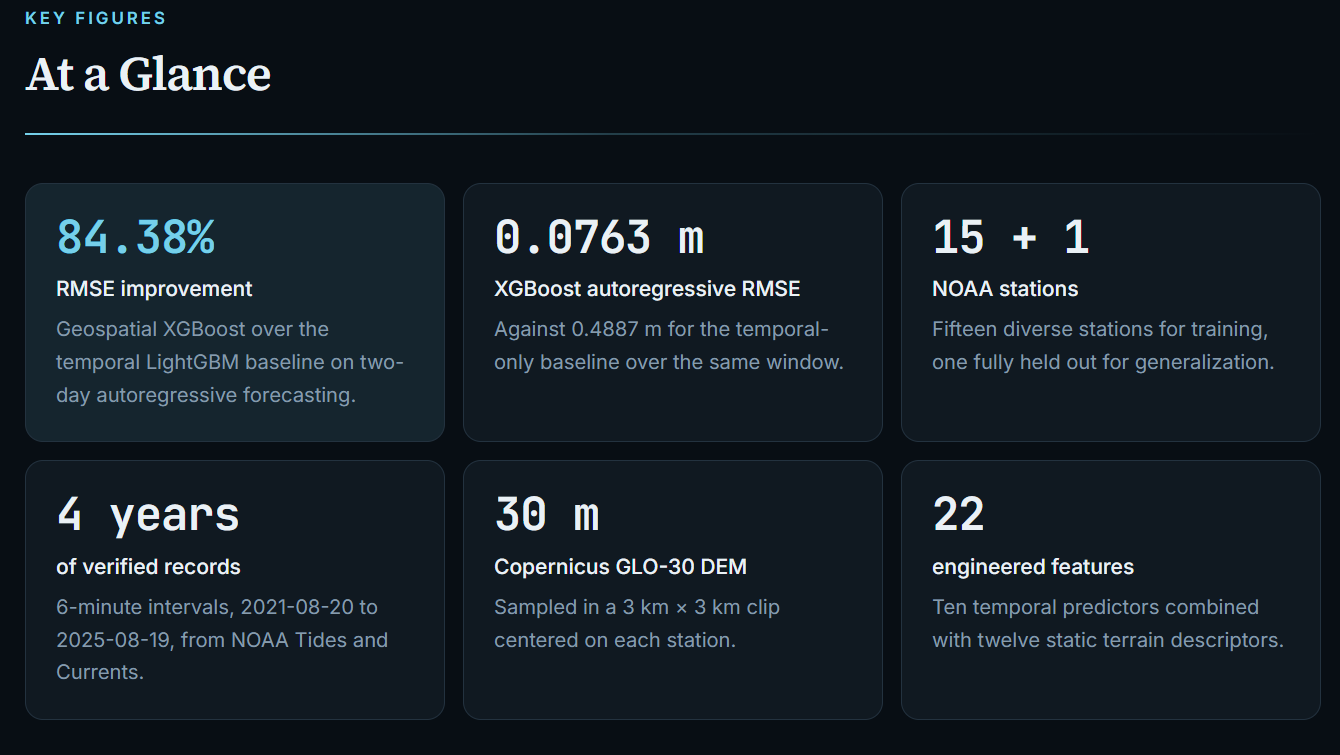1340x755 pixels.
Task: Click the '22' figure
Action: (x=959, y=515)
